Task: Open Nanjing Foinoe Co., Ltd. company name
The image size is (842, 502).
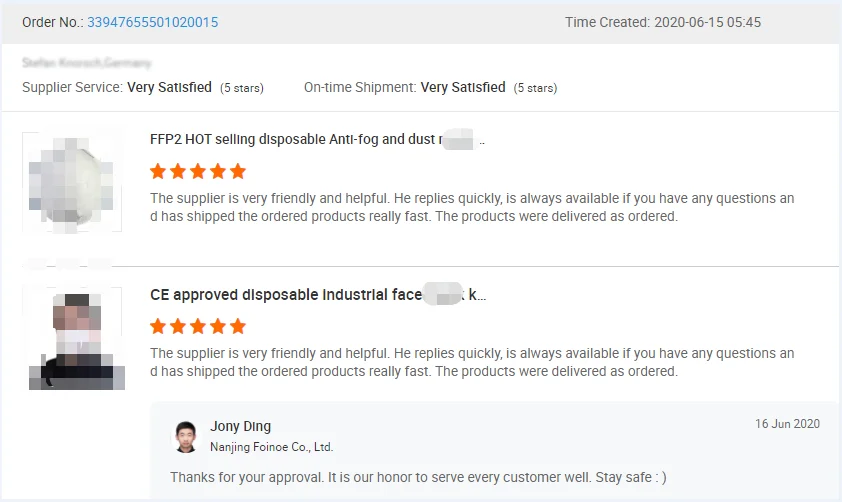Action: coord(271,447)
